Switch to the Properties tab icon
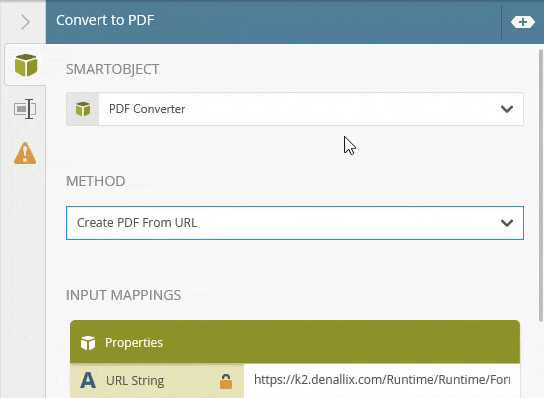 [x=25, y=109]
